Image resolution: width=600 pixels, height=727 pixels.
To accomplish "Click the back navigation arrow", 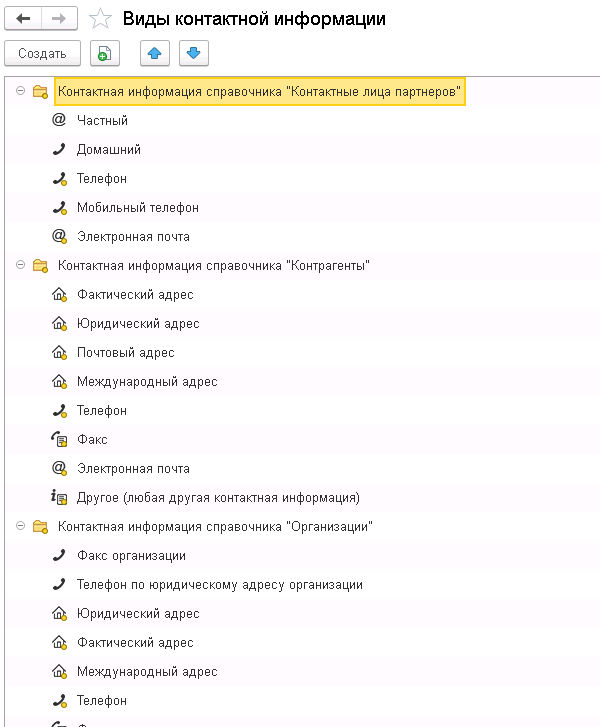I will tap(23, 18).
